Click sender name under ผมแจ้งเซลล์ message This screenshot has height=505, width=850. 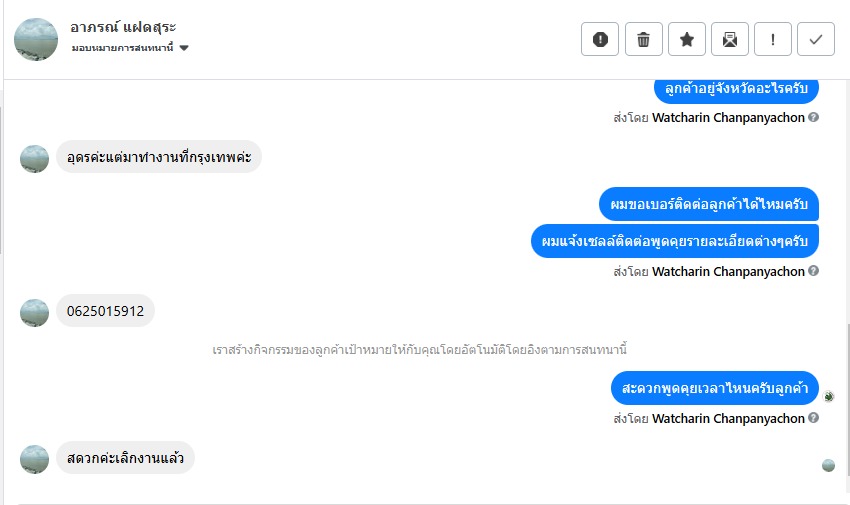point(728,271)
